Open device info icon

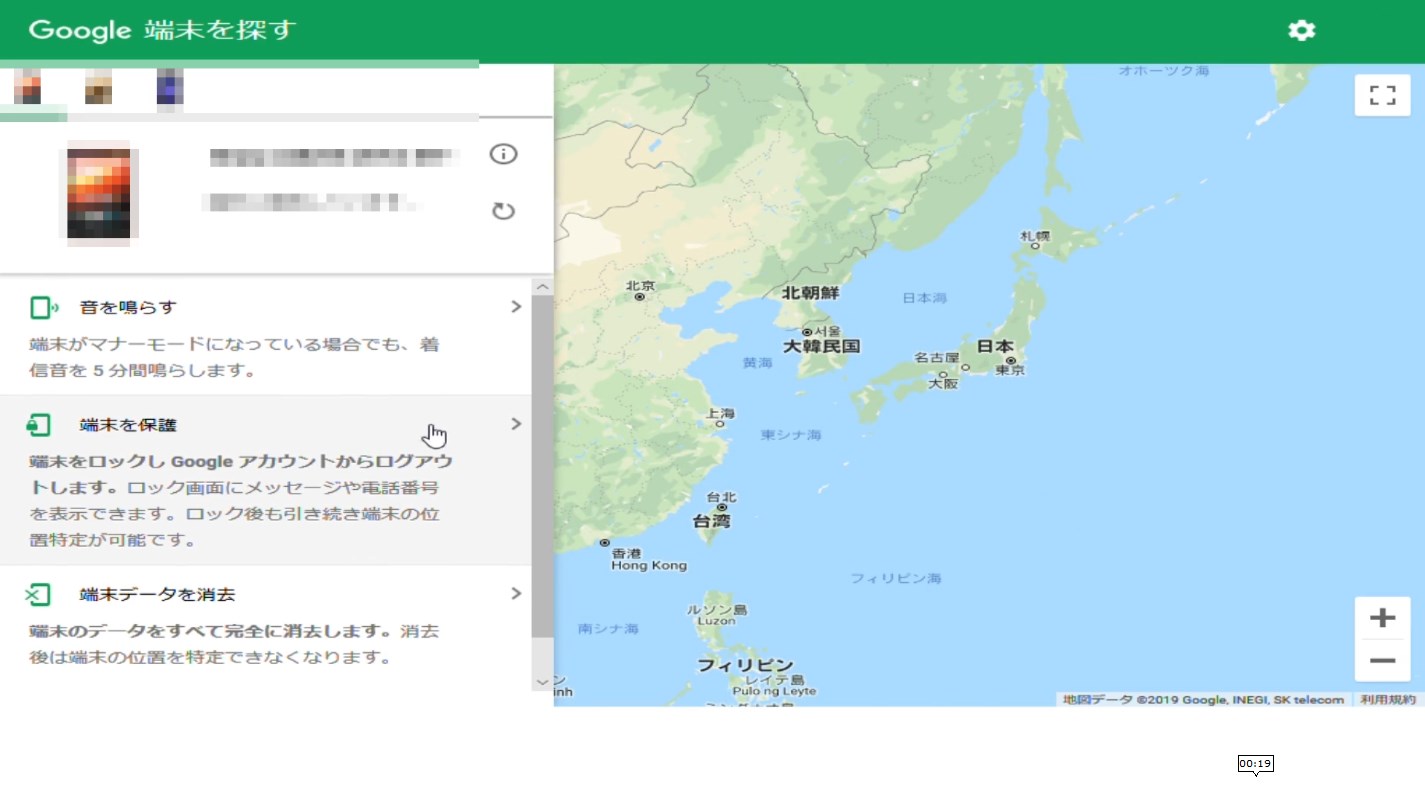(503, 154)
